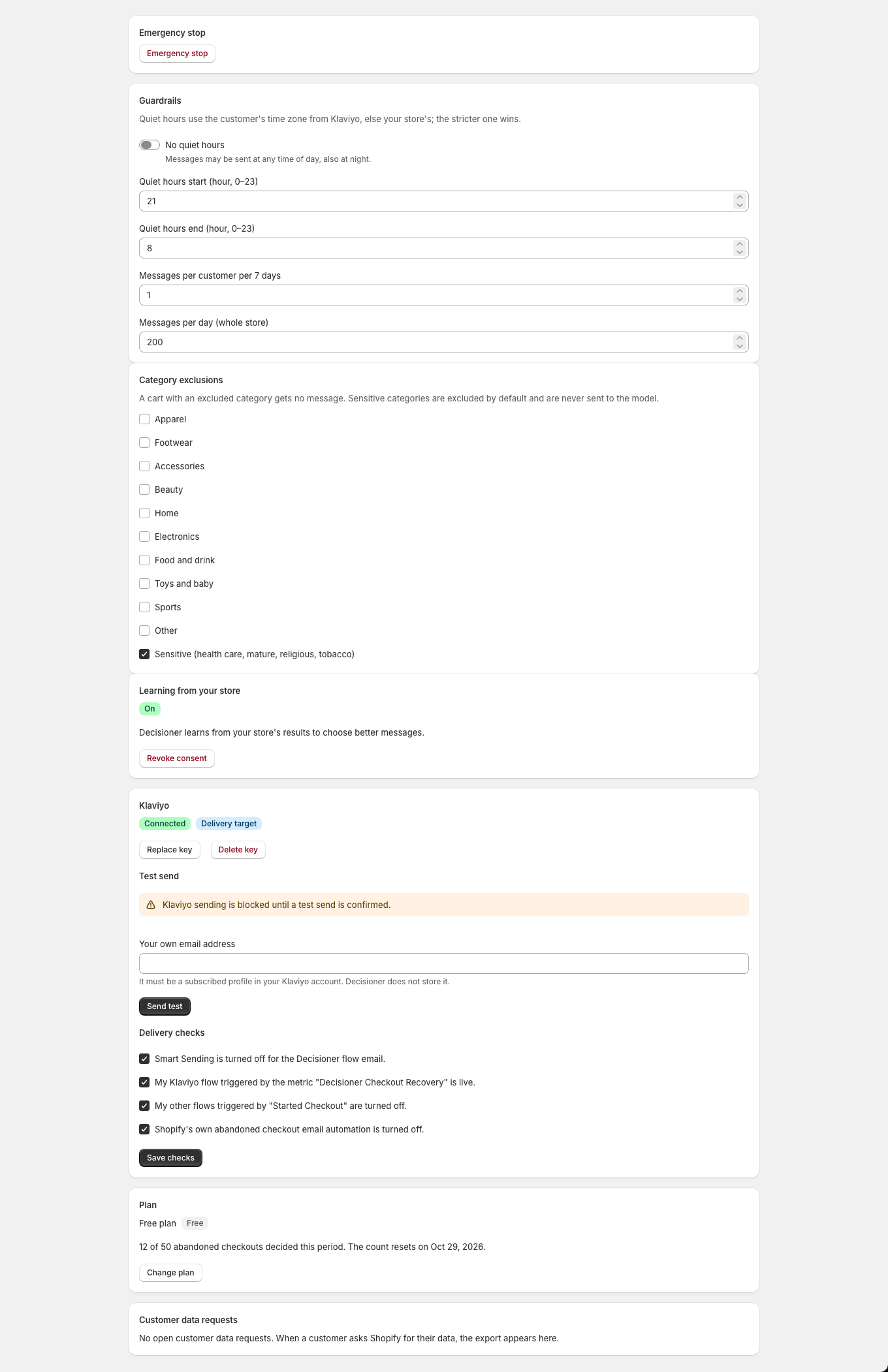Viewport: 888px width, 1372px height.
Task: Click the "Klaviyo sending is blocked" warning text
Action: (277, 905)
